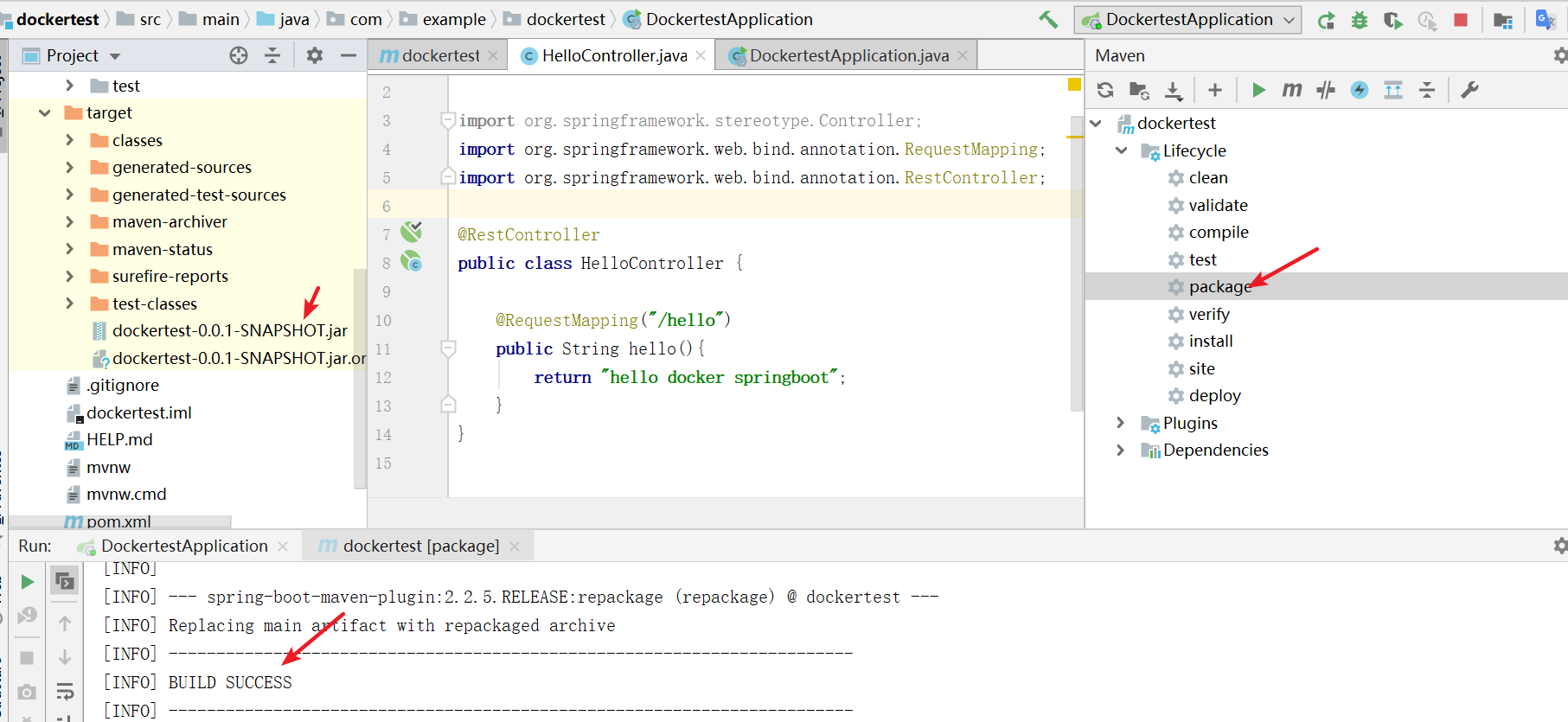
Task: Collapse Maven Lifecycle node
Action: (x=1122, y=150)
